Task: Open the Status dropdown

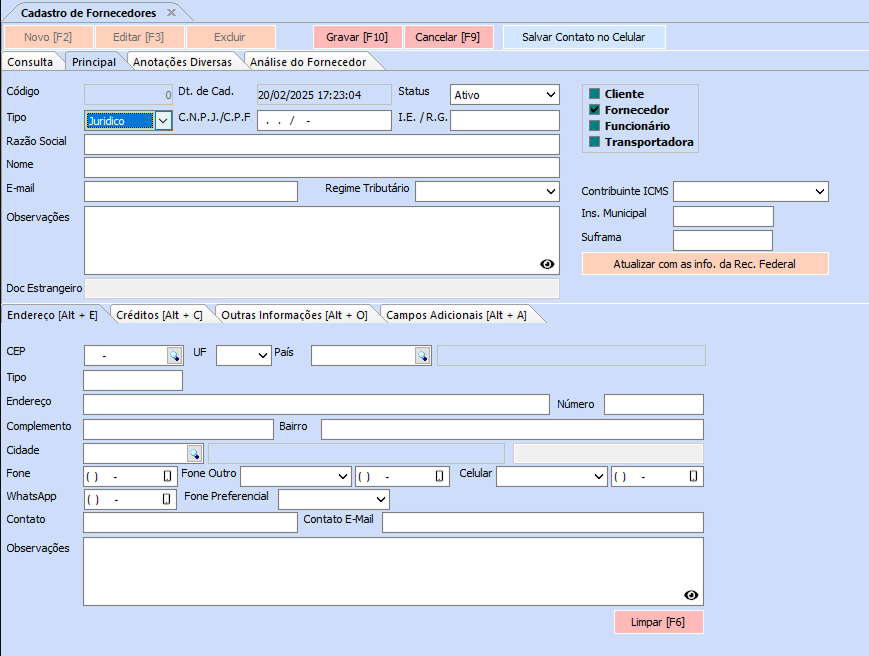Action: click(550, 95)
